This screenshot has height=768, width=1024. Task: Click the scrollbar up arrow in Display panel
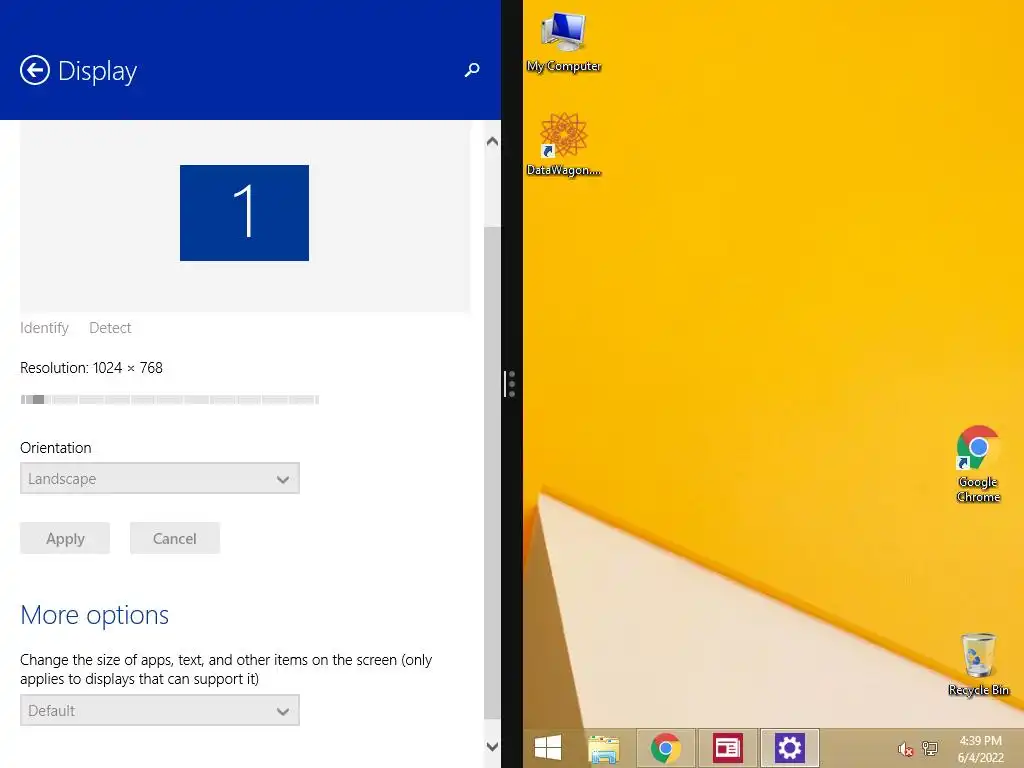[492, 141]
